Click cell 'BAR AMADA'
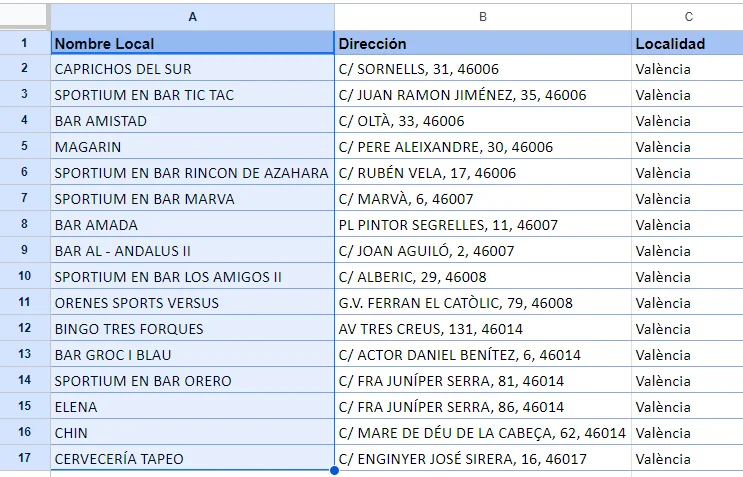Image resolution: width=743 pixels, height=477 pixels. (192, 225)
